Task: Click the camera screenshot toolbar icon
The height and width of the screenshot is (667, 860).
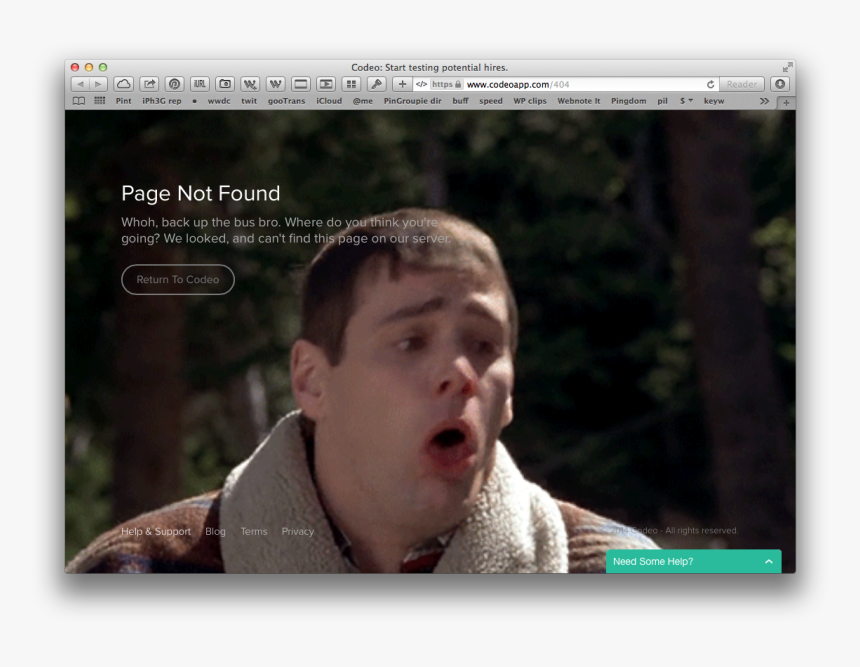Action: point(225,84)
